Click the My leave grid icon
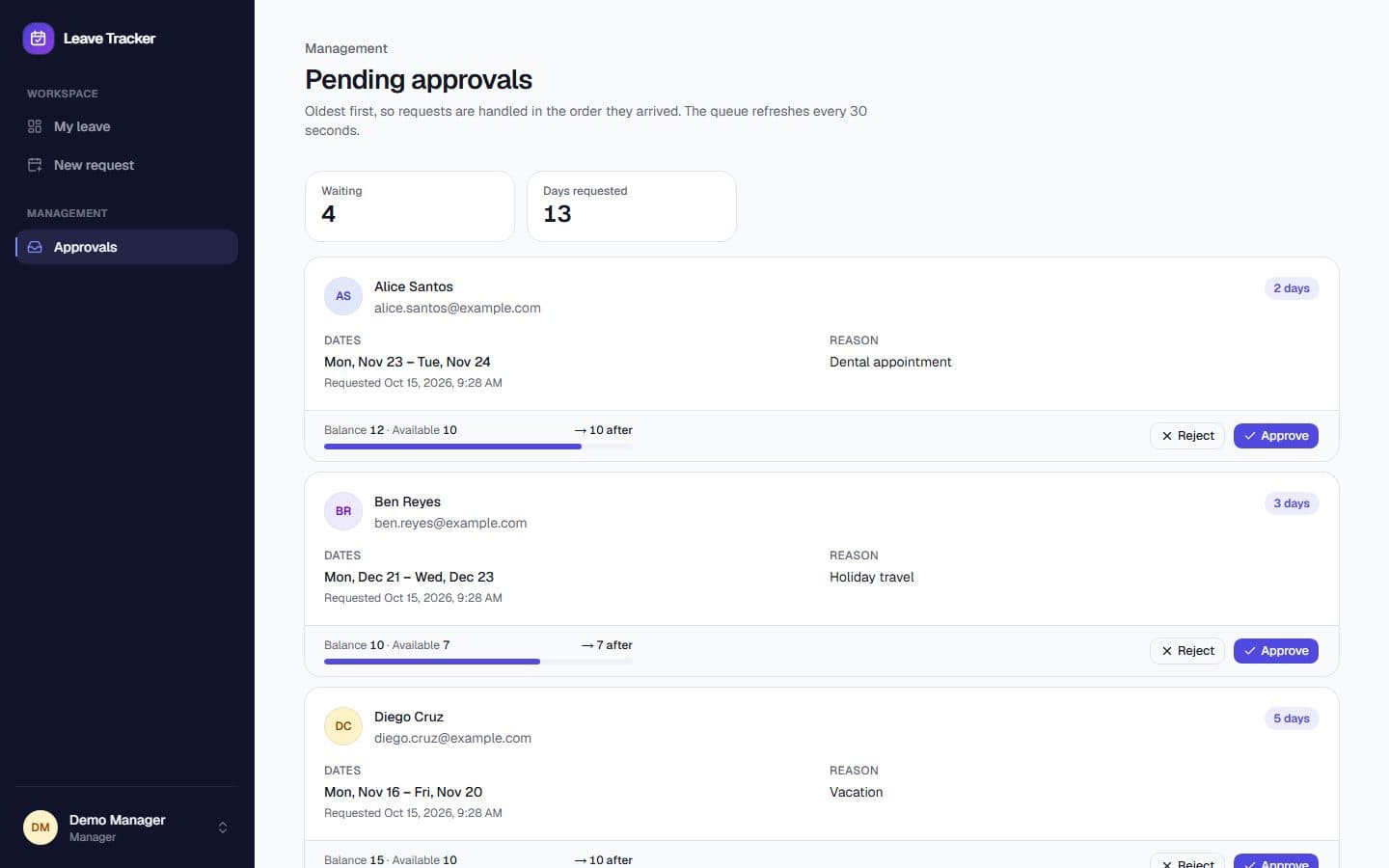 click(35, 126)
